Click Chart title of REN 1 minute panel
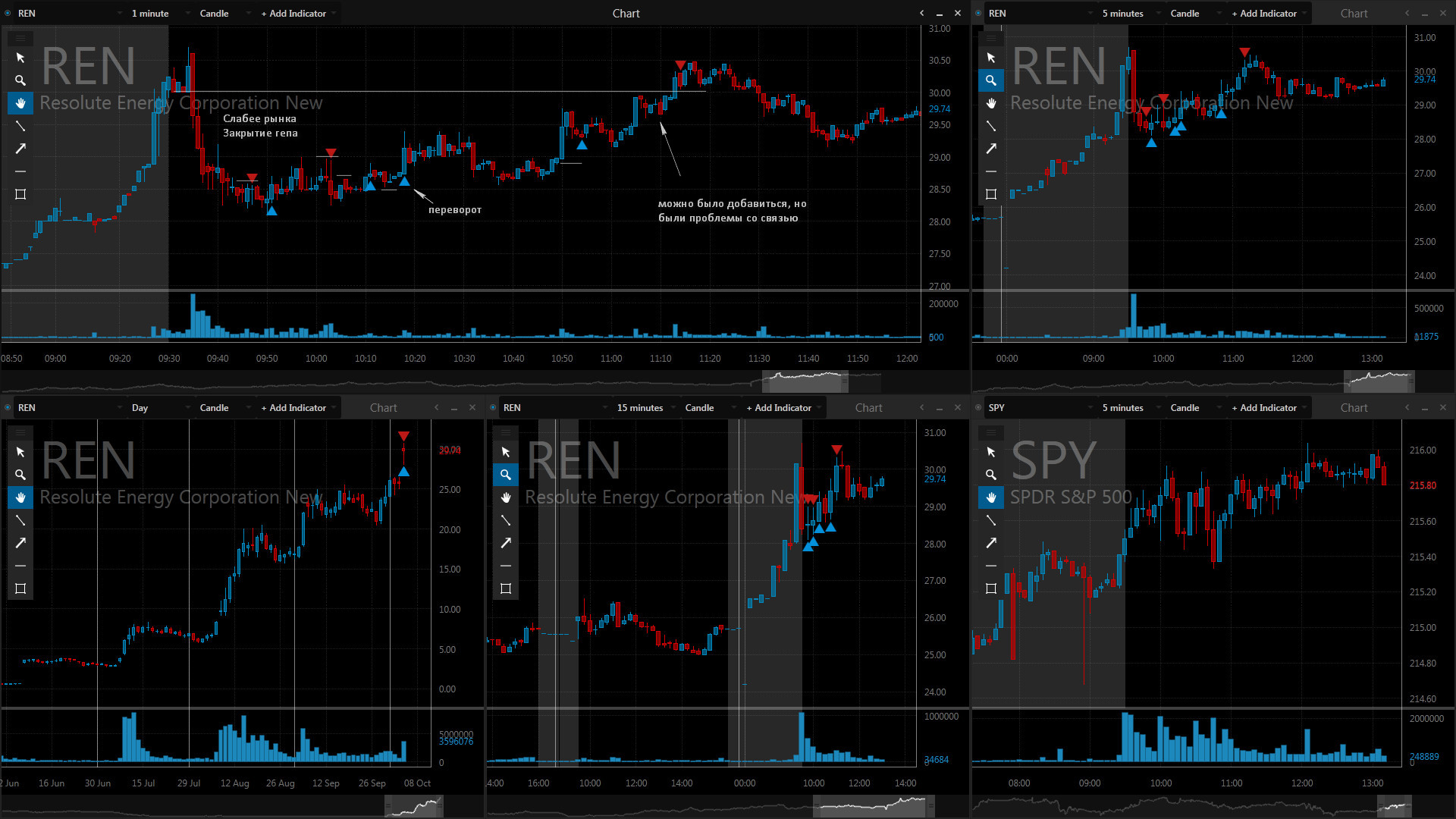The image size is (1456, 819). [626, 14]
